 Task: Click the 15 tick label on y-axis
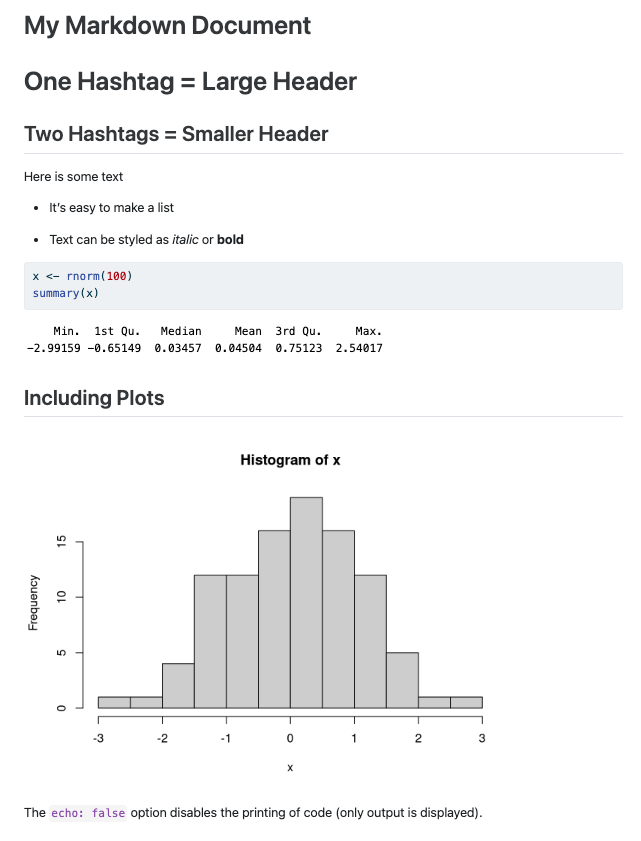[x=62, y=541]
